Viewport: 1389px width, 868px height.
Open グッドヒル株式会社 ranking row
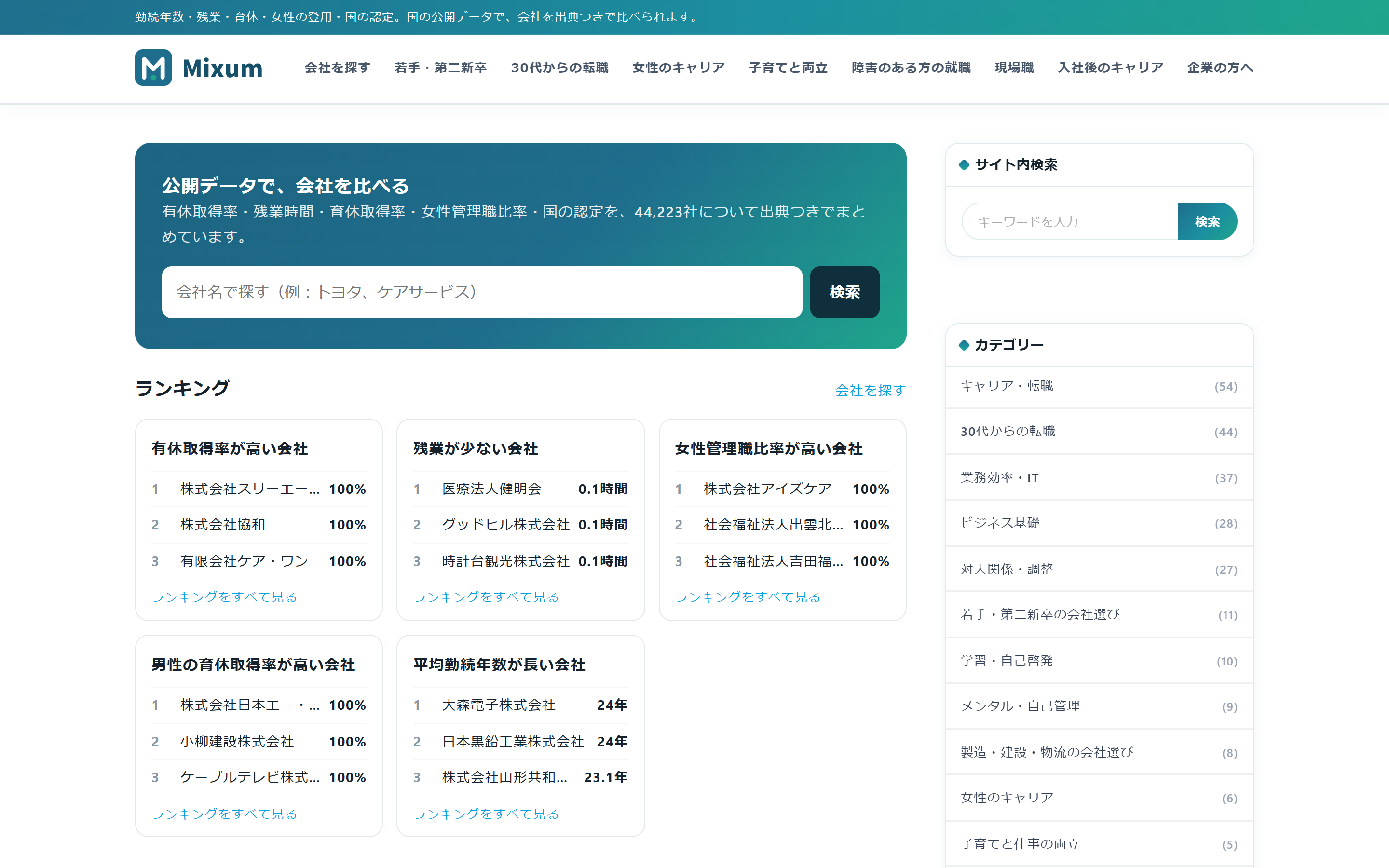pos(520,525)
